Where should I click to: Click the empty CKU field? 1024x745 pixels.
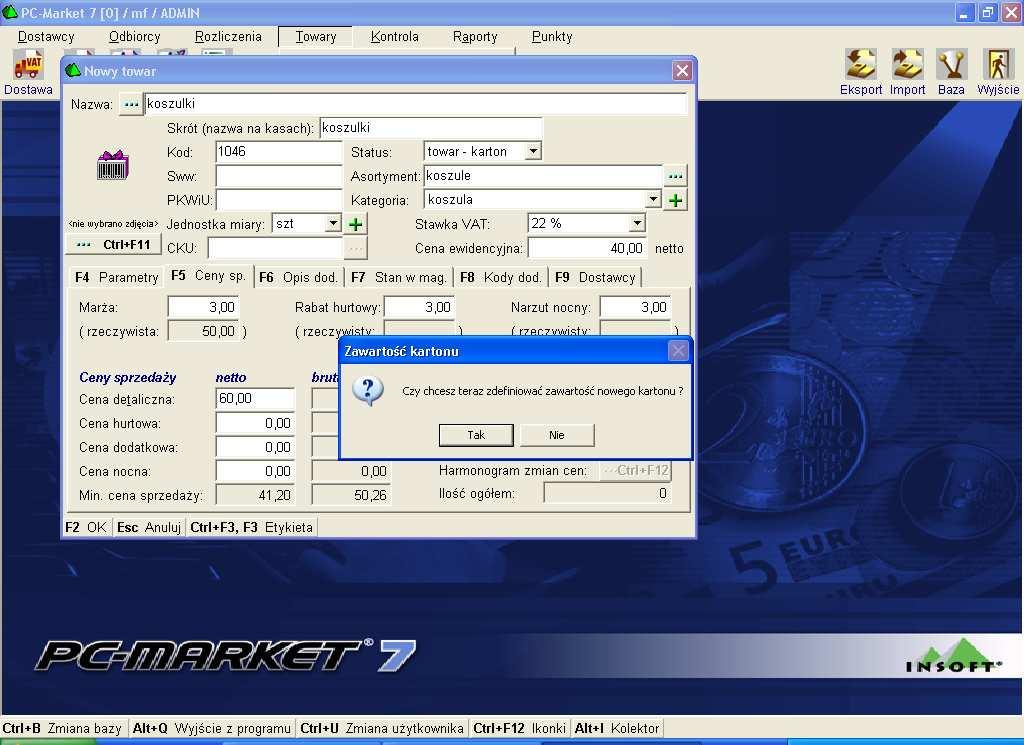point(275,248)
